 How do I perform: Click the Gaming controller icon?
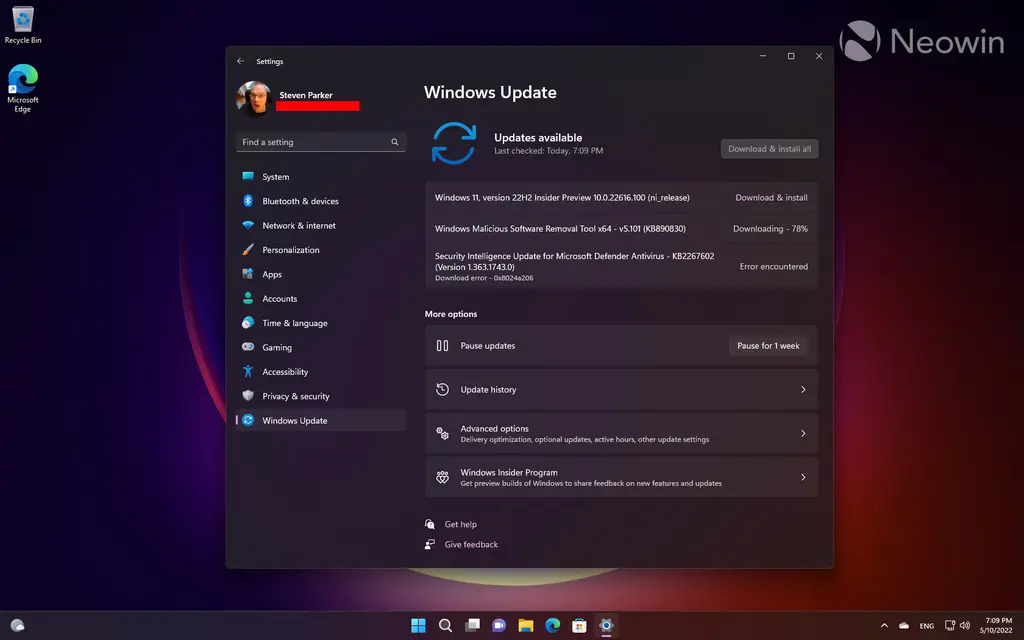pyautogui.click(x=248, y=347)
